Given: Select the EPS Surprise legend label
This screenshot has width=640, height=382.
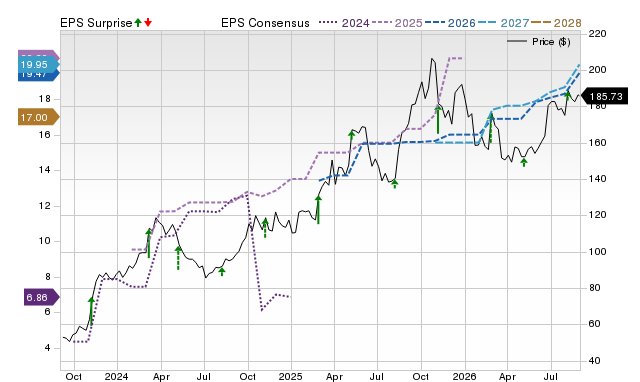Looking at the screenshot, I should (96, 23).
